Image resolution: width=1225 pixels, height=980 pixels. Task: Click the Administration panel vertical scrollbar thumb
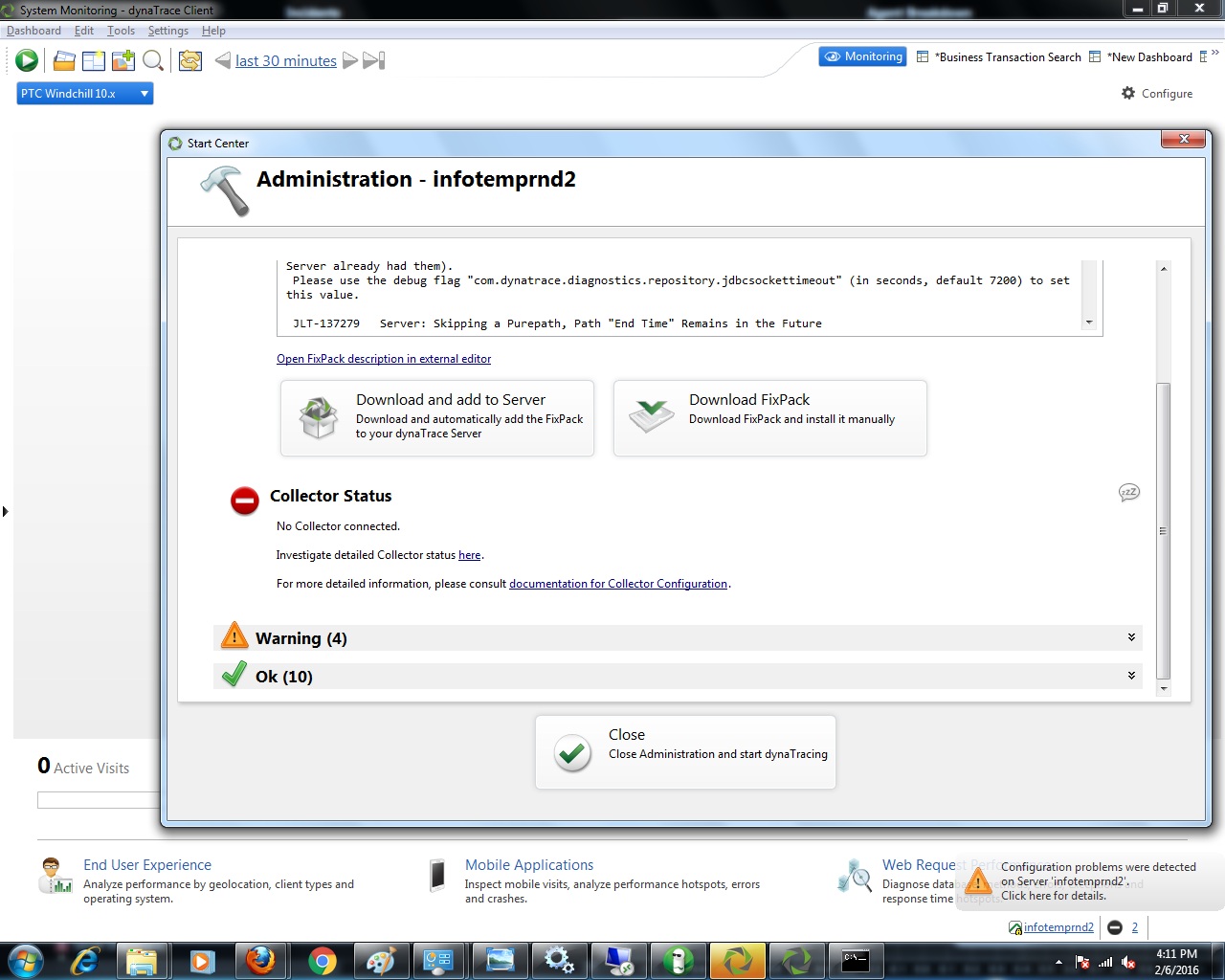pos(1163,530)
